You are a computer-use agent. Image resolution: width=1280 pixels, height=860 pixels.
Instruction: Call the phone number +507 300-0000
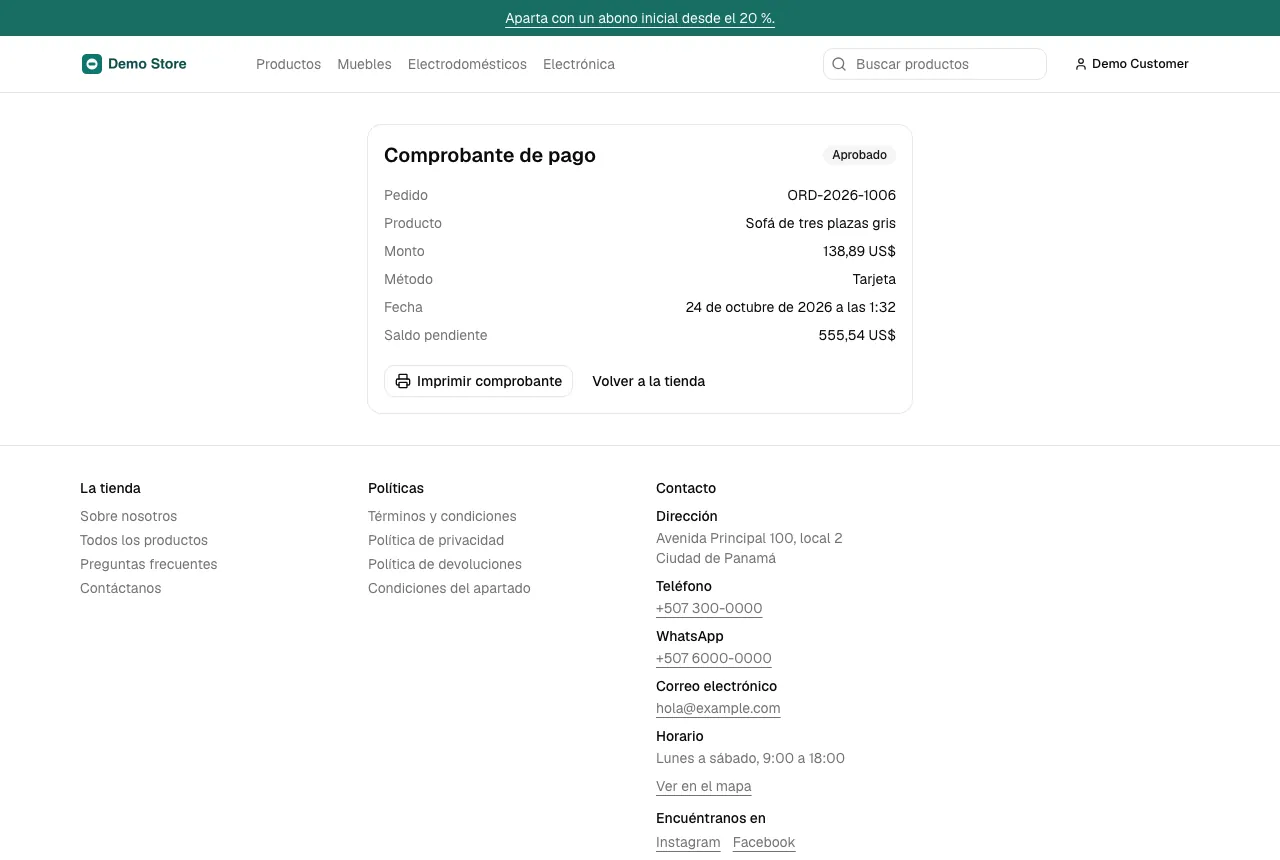(x=709, y=608)
